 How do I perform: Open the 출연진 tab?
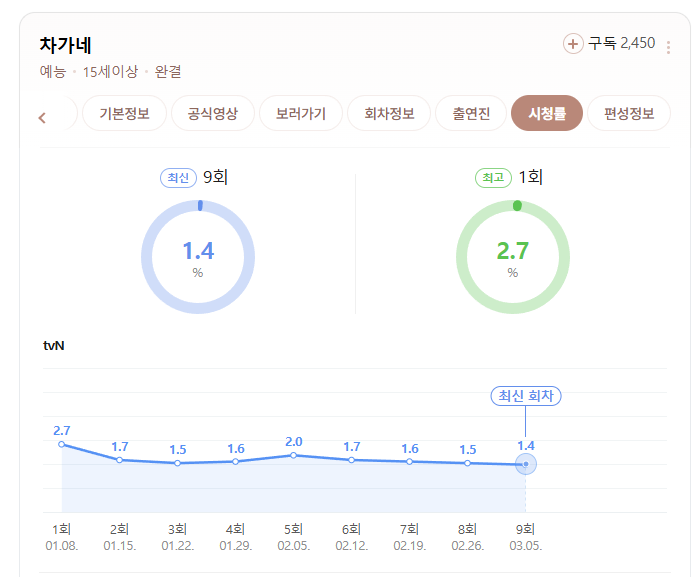click(471, 113)
